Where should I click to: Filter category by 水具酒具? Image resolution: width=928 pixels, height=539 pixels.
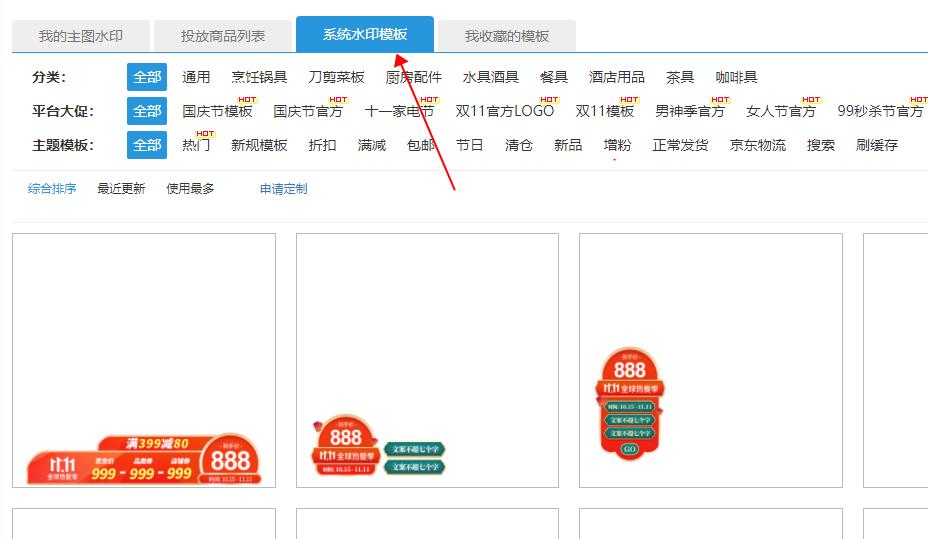(491, 77)
